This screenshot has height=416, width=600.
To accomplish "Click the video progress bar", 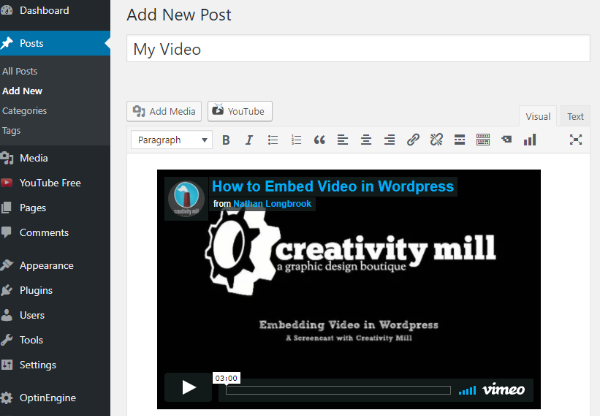I will 338,390.
